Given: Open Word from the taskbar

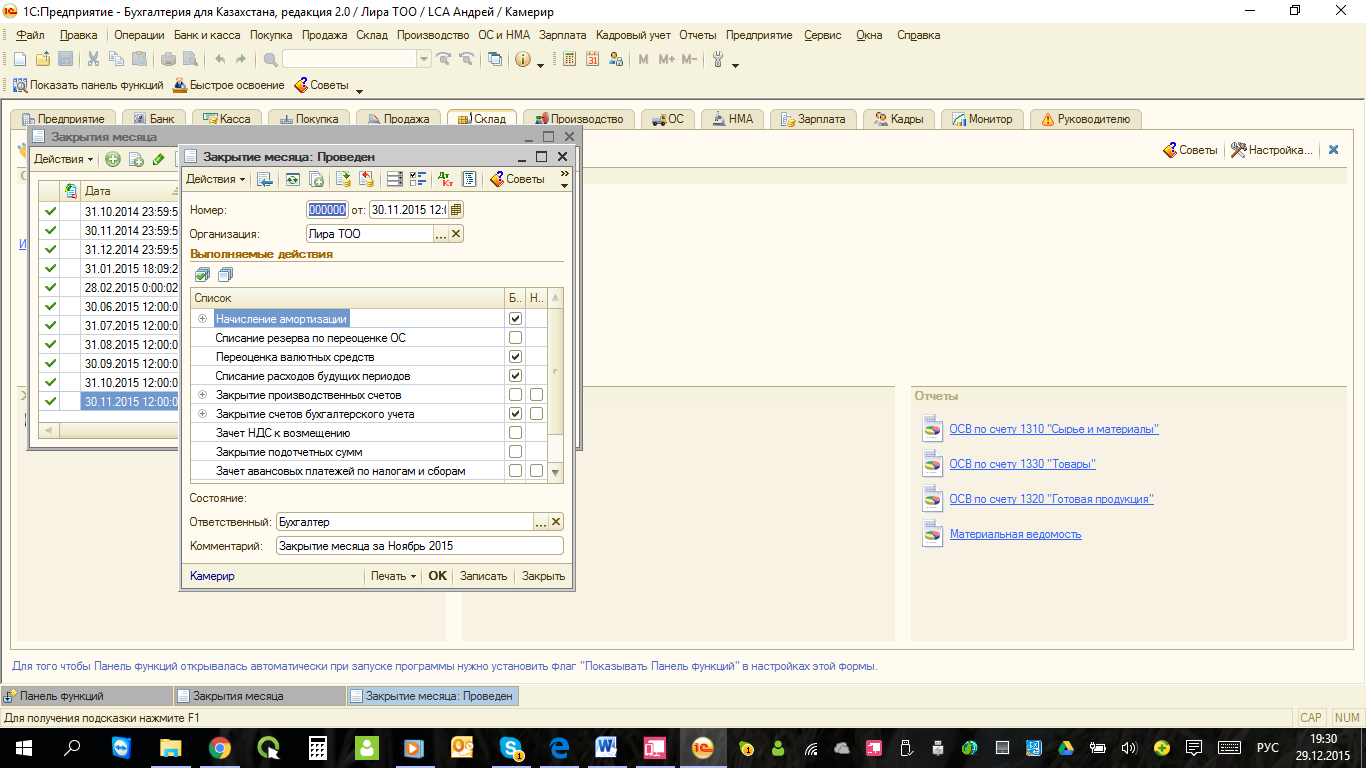Looking at the screenshot, I should (607, 747).
